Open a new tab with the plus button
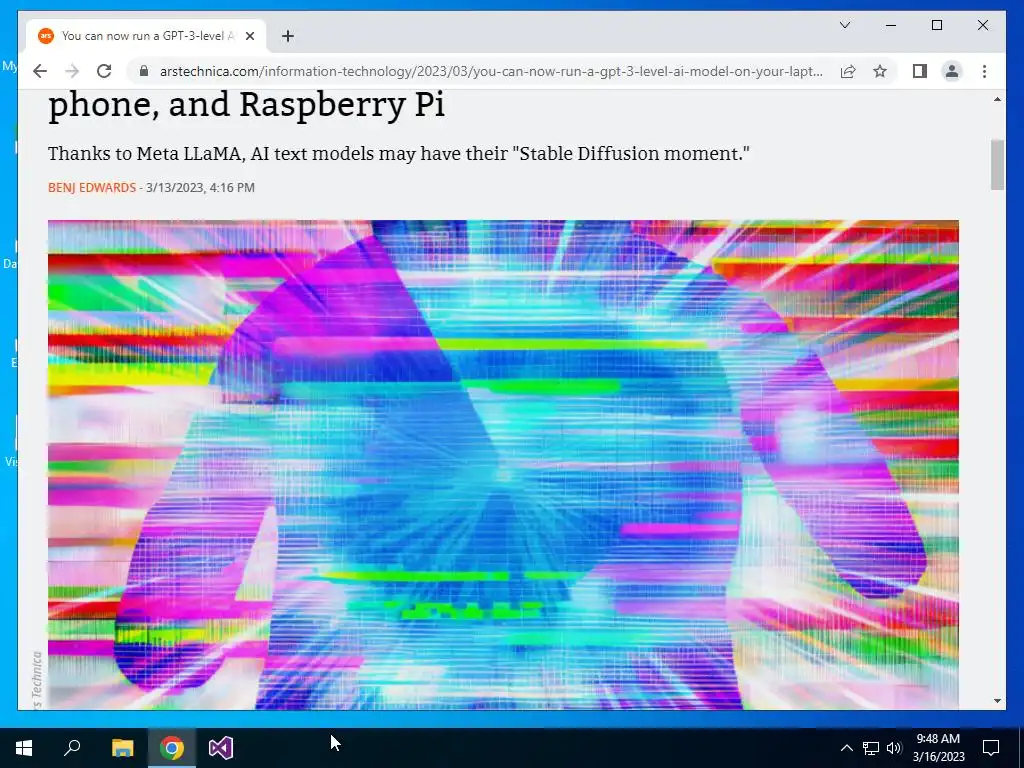 click(288, 36)
